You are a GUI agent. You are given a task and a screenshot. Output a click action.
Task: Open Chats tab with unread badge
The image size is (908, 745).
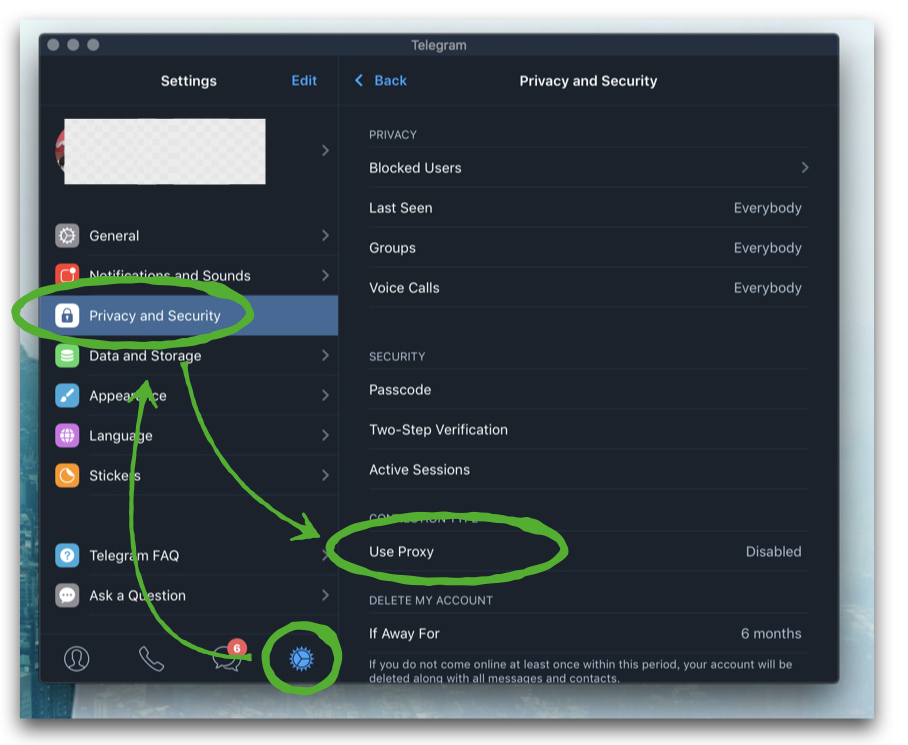coord(227,658)
